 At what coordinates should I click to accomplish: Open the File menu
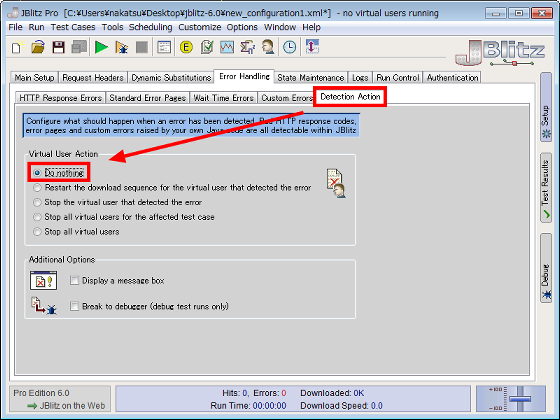click(x=15, y=27)
